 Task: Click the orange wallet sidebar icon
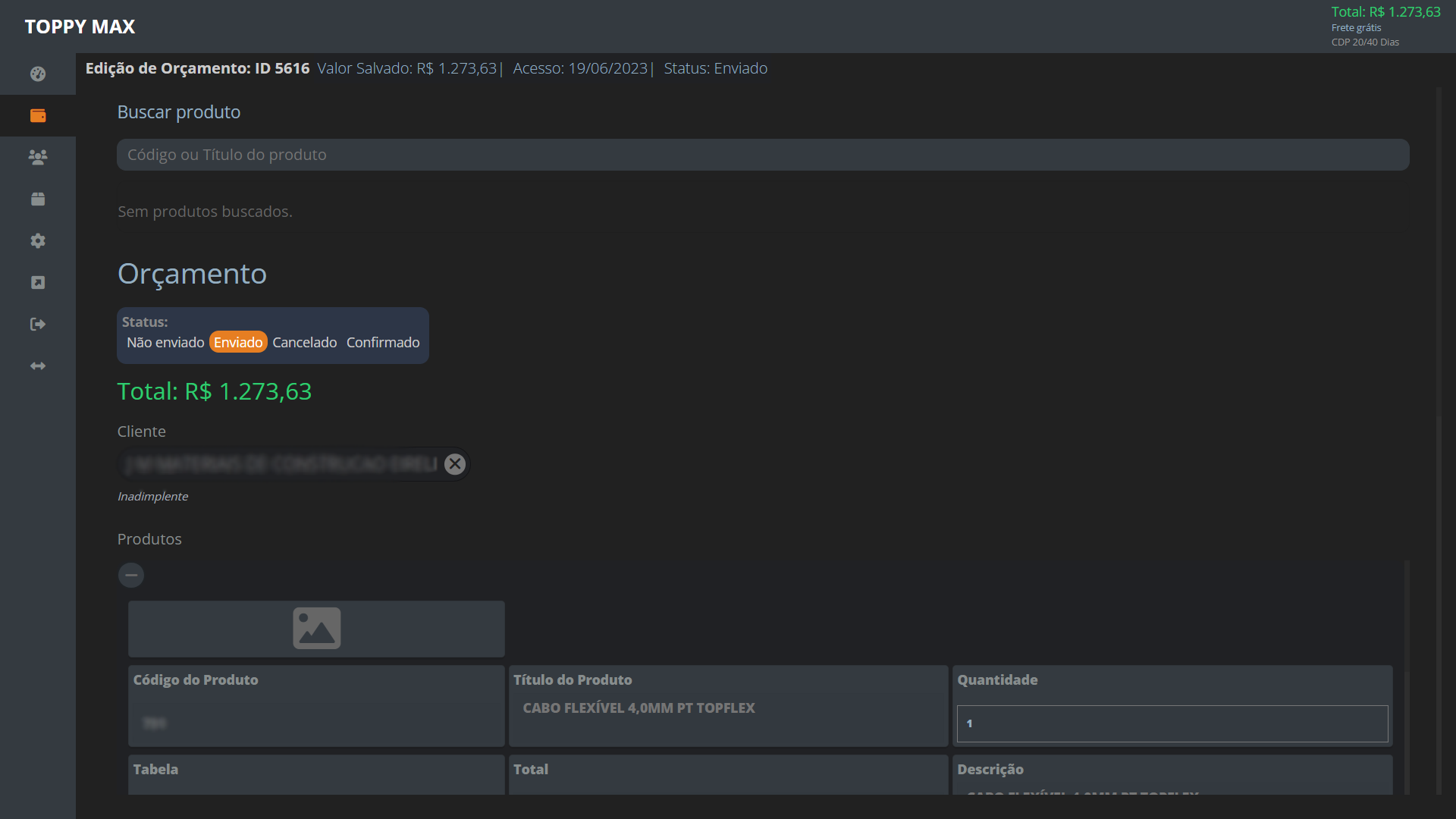point(38,115)
